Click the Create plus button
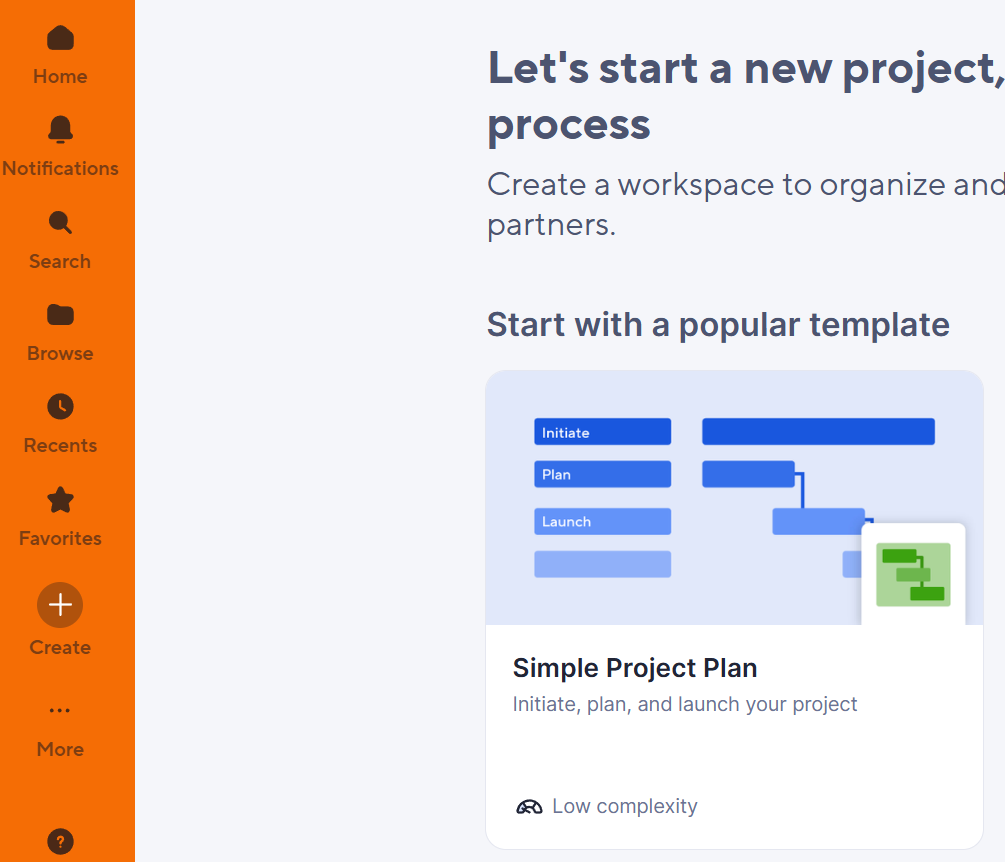This screenshot has width=1005, height=862. pos(60,605)
